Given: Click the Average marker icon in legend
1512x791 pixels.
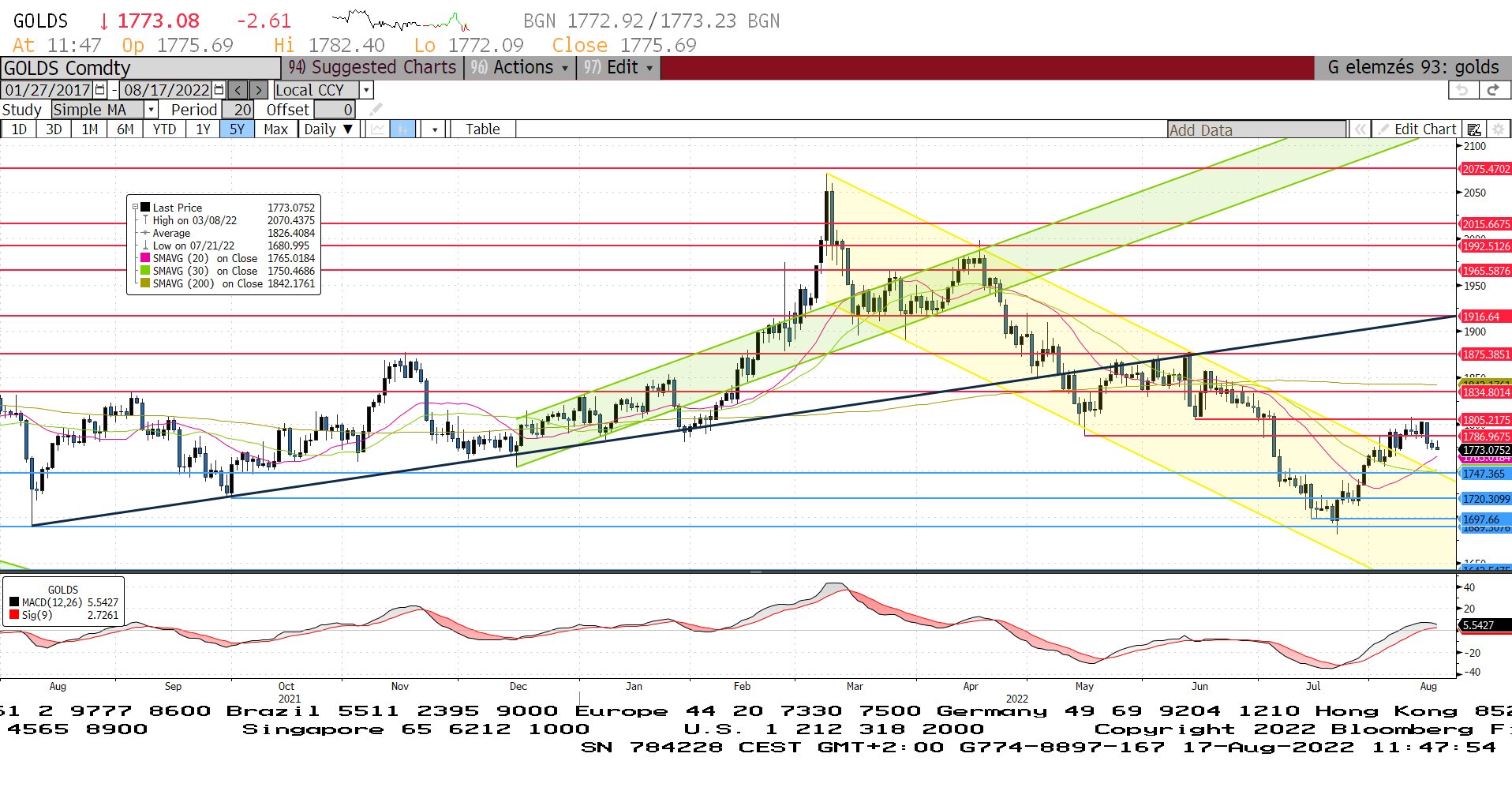Looking at the screenshot, I should point(145,233).
